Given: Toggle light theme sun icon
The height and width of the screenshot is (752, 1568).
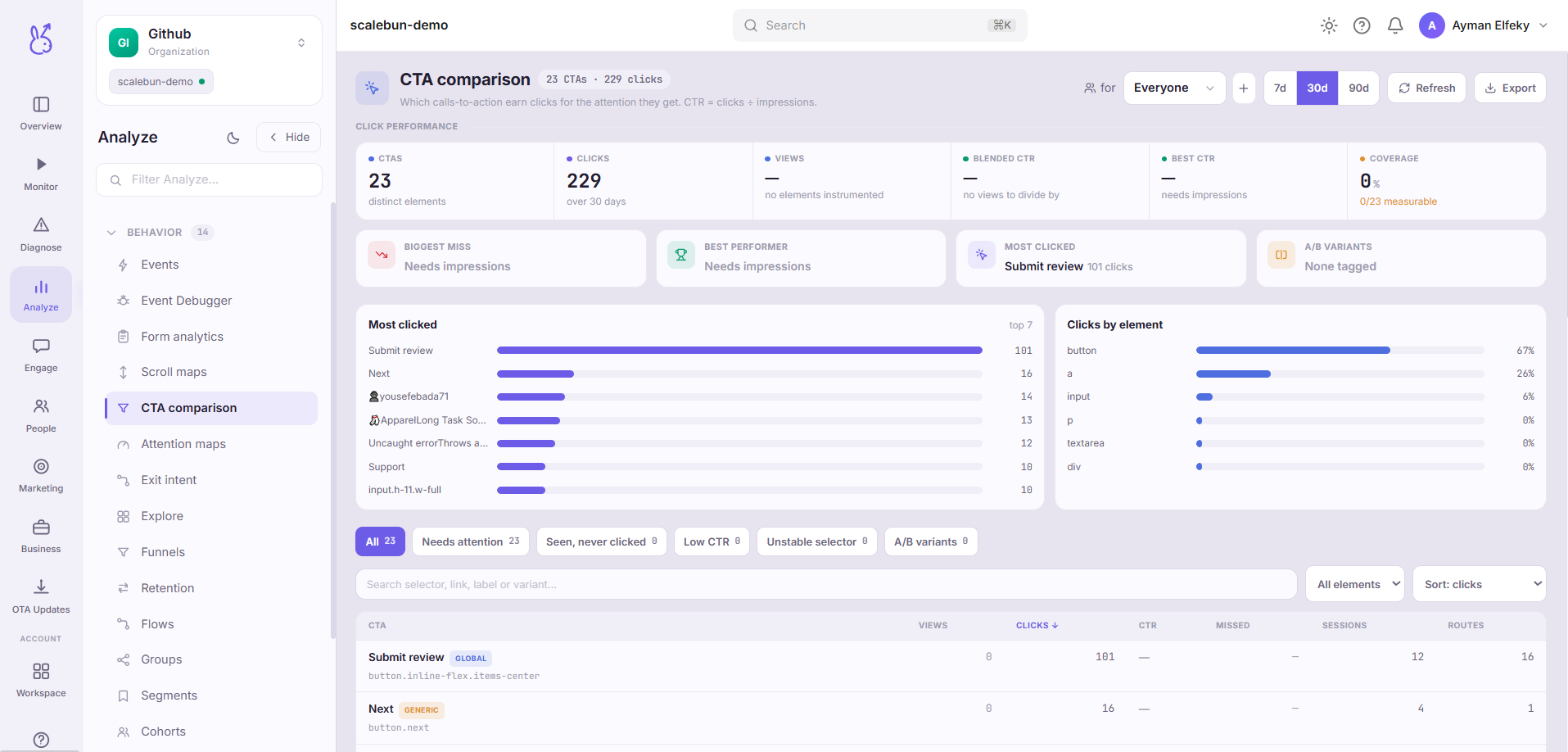Looking at the screenshot, I should click(x=1329, y=25).
